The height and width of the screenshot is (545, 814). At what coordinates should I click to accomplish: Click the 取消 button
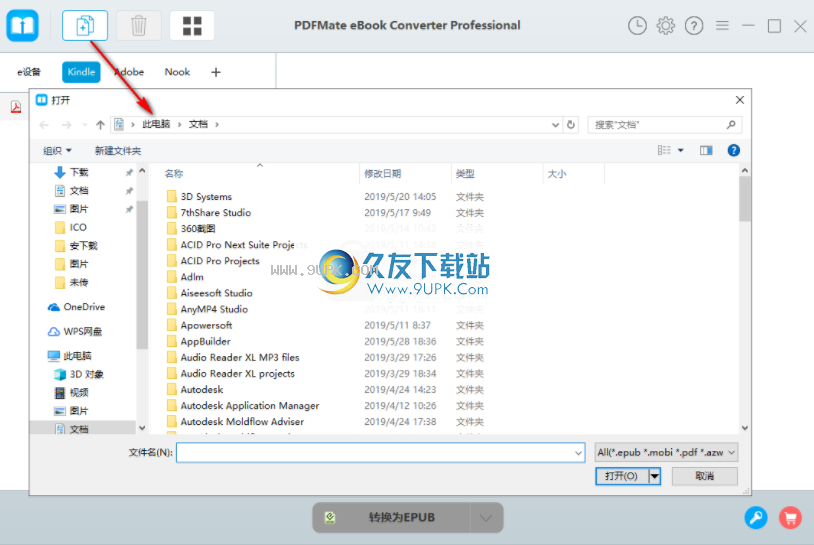(x=704, y=476)
